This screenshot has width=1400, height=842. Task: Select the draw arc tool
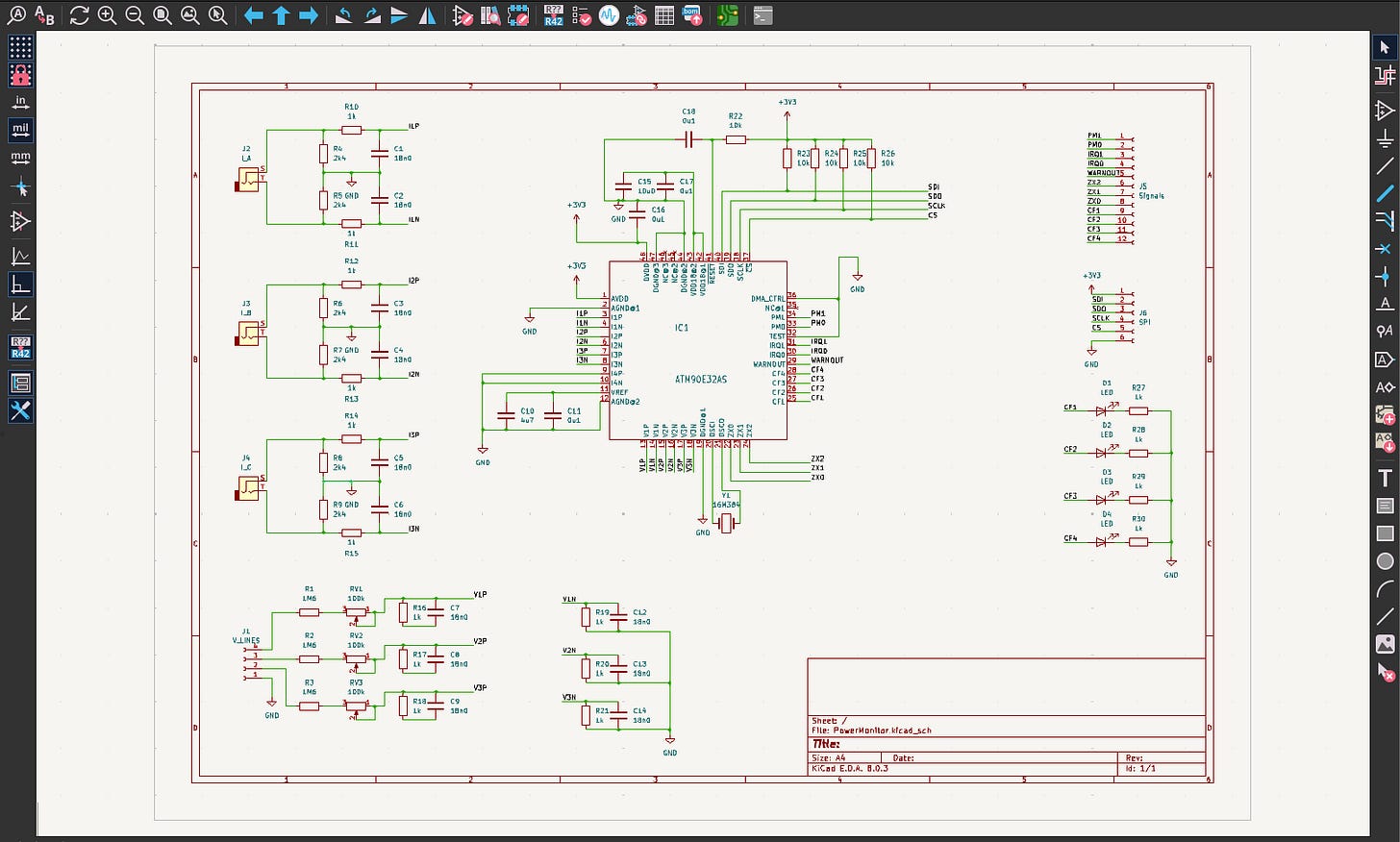[1385, 589]
